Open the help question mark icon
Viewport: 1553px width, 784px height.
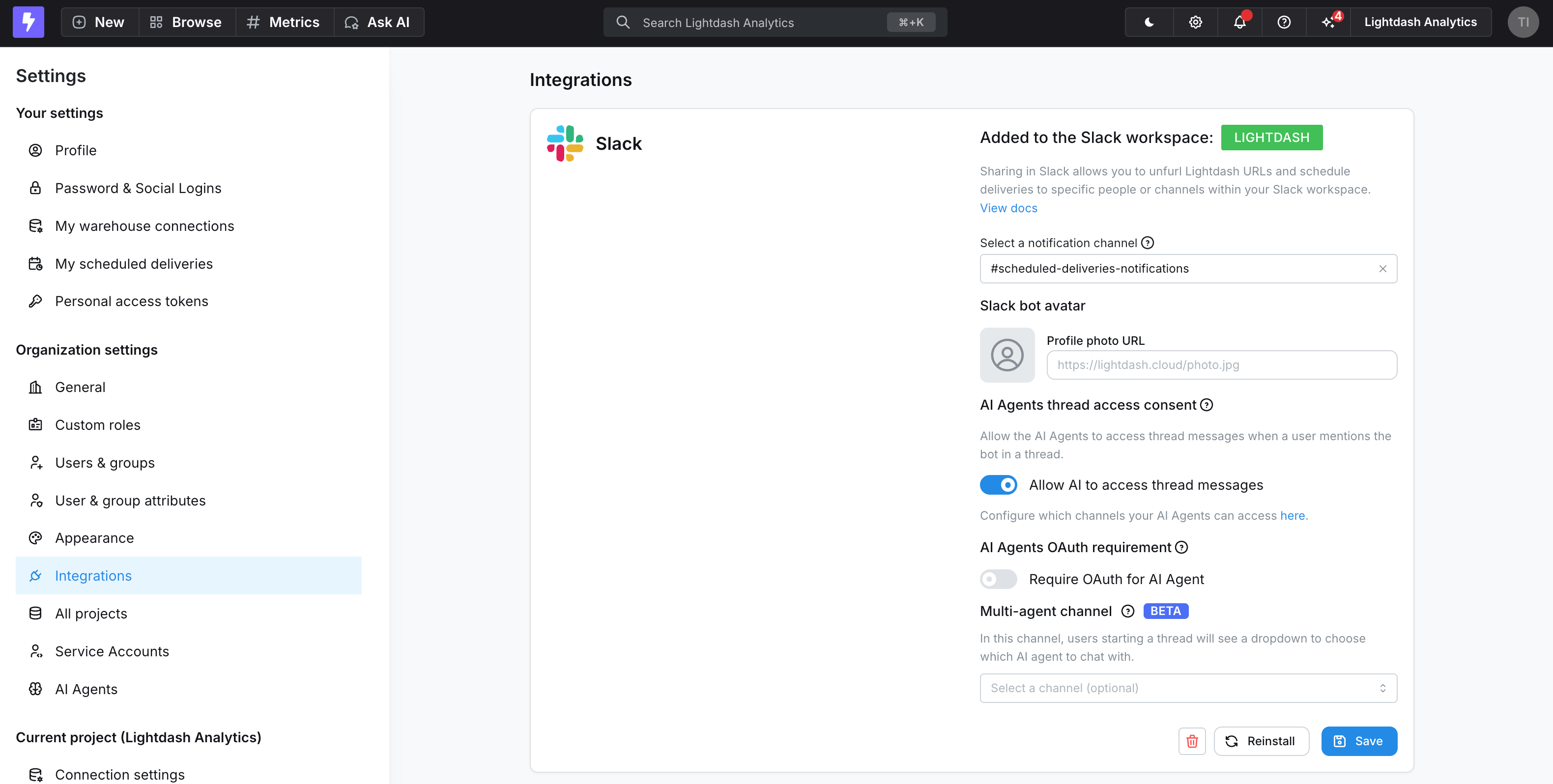tap(1284, 22)
